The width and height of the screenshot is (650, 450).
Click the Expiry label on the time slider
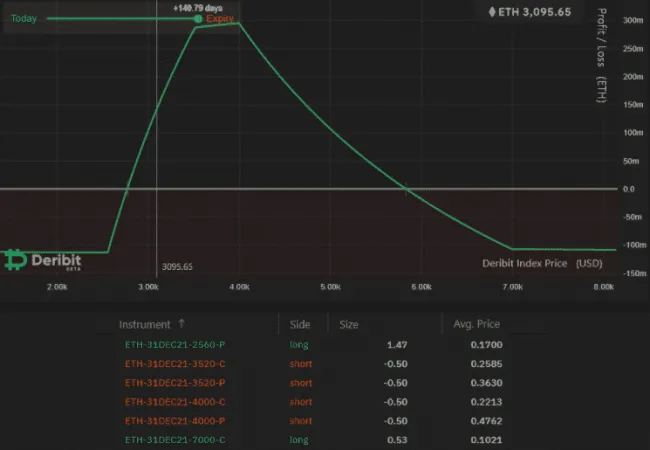pyautogui.click(x=220, y=19)
